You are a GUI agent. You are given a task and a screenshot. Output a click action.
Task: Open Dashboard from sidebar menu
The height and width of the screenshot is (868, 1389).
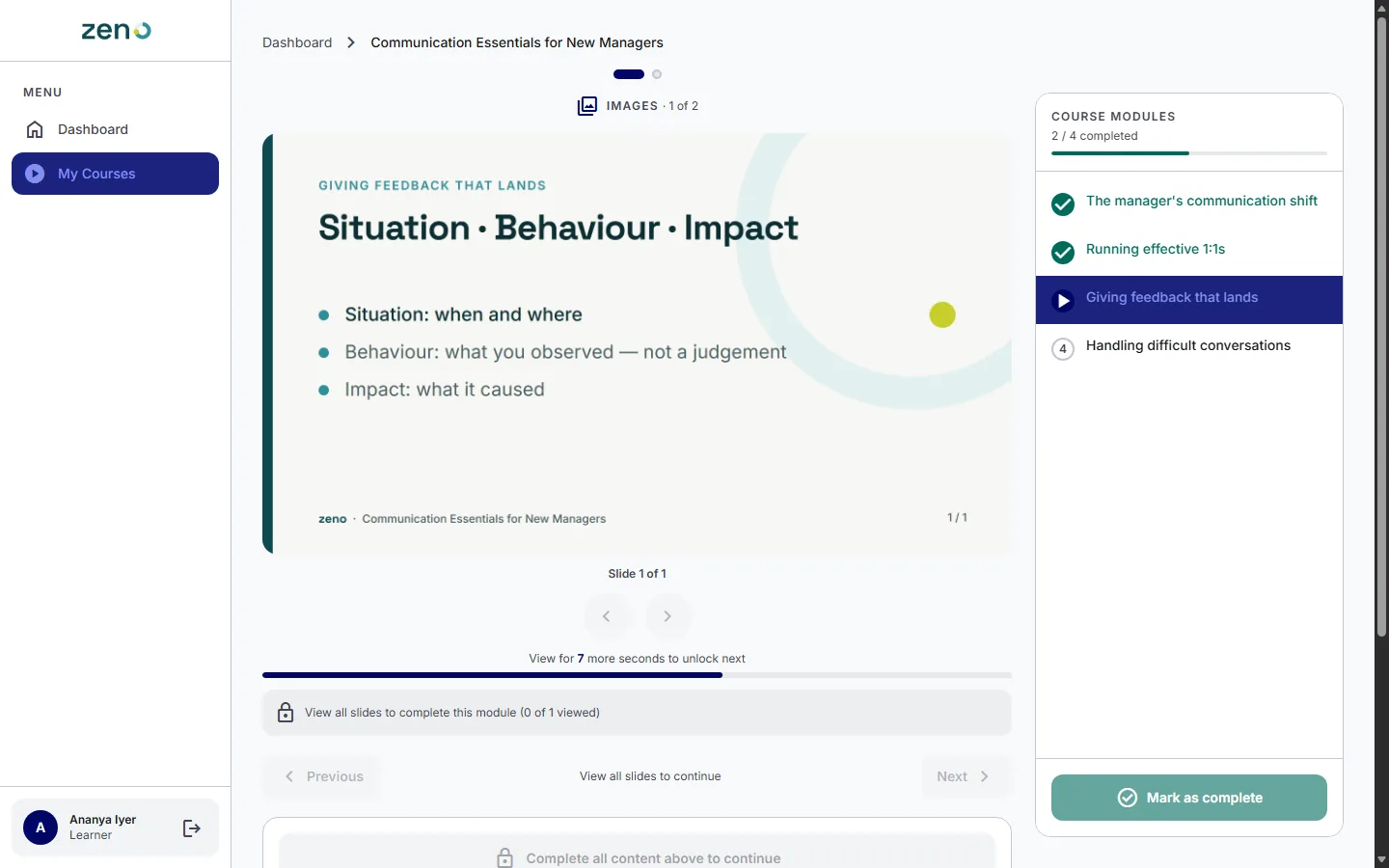tap(115, 129)
